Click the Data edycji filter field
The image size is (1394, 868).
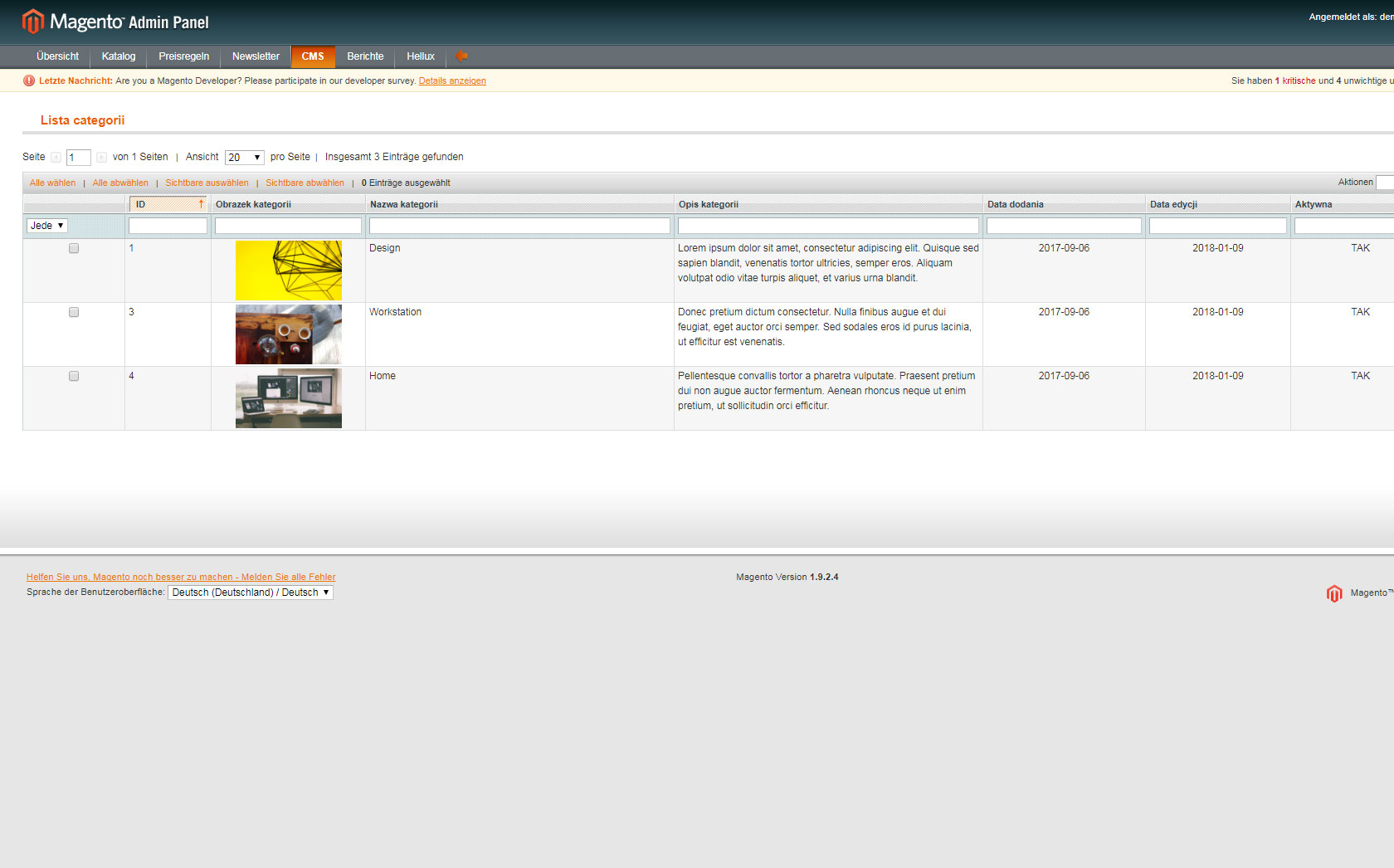(1218, 226)
